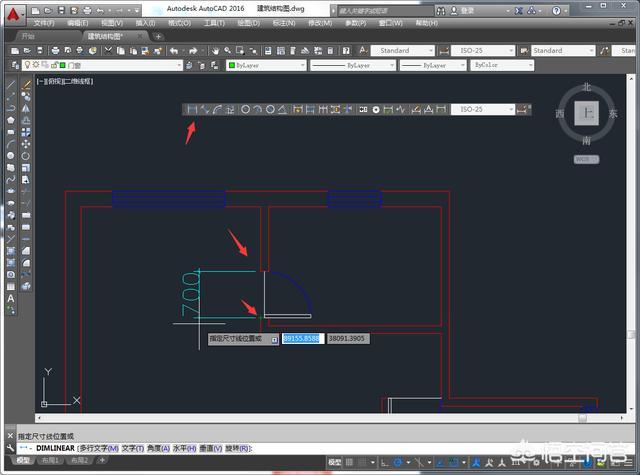Click the Redo arrow in standard toolbar
640x475 pixels.
193,51
